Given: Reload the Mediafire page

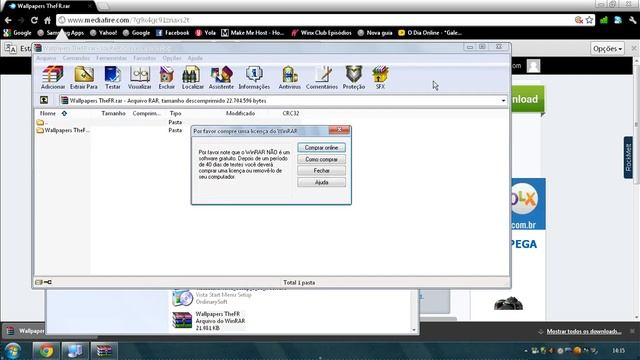Looking at the screenshot, I should [x=34, y=20].
